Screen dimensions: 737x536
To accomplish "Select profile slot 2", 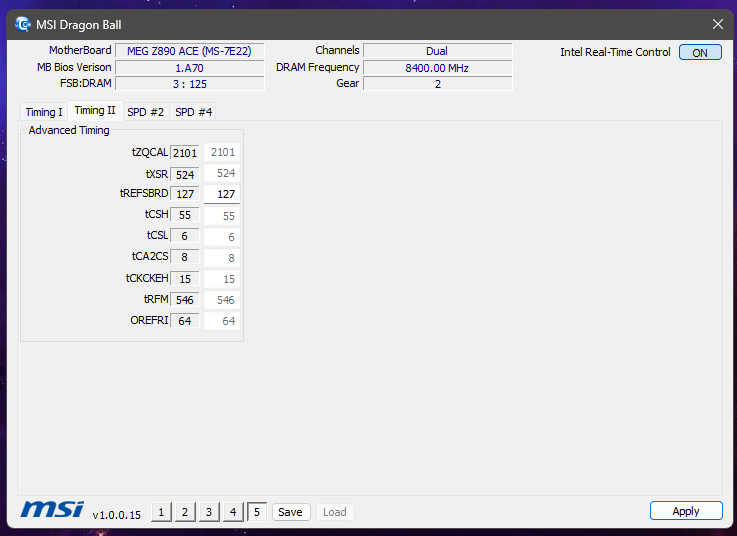I will tap(185, 512).
